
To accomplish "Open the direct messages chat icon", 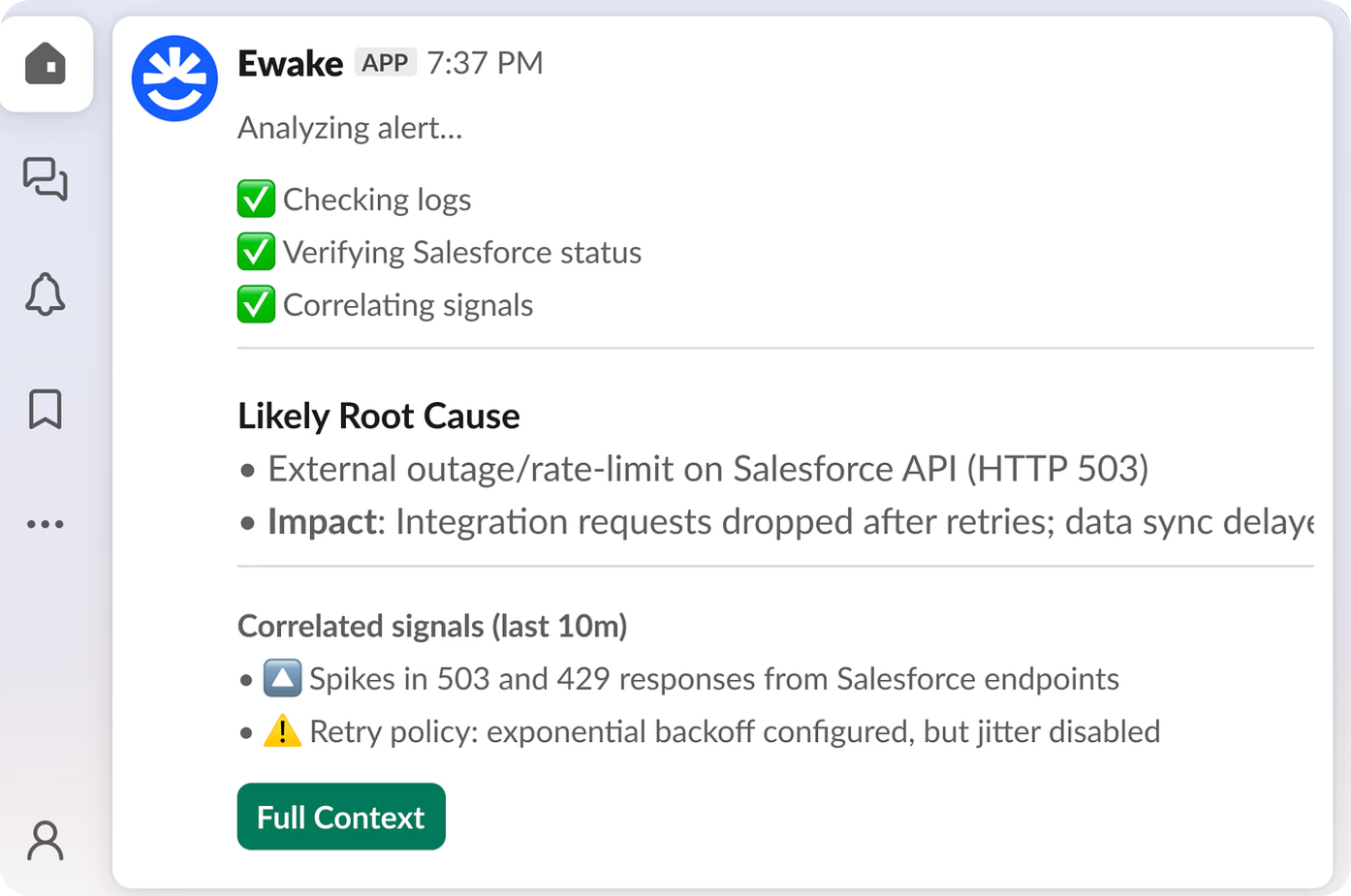I will pyautogui.click(x=46, y=179).
